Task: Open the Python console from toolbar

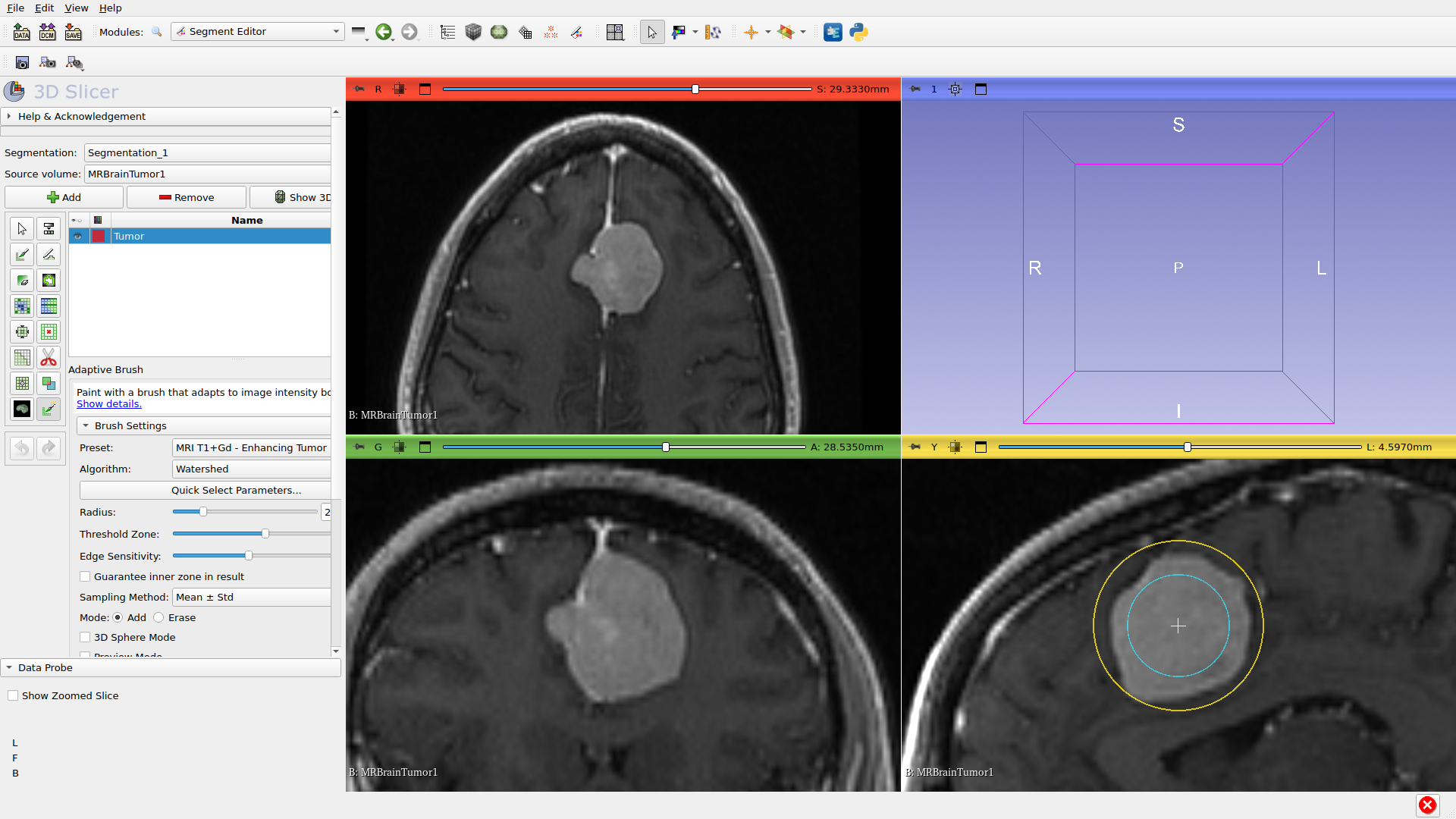Action: pos(858,32)
